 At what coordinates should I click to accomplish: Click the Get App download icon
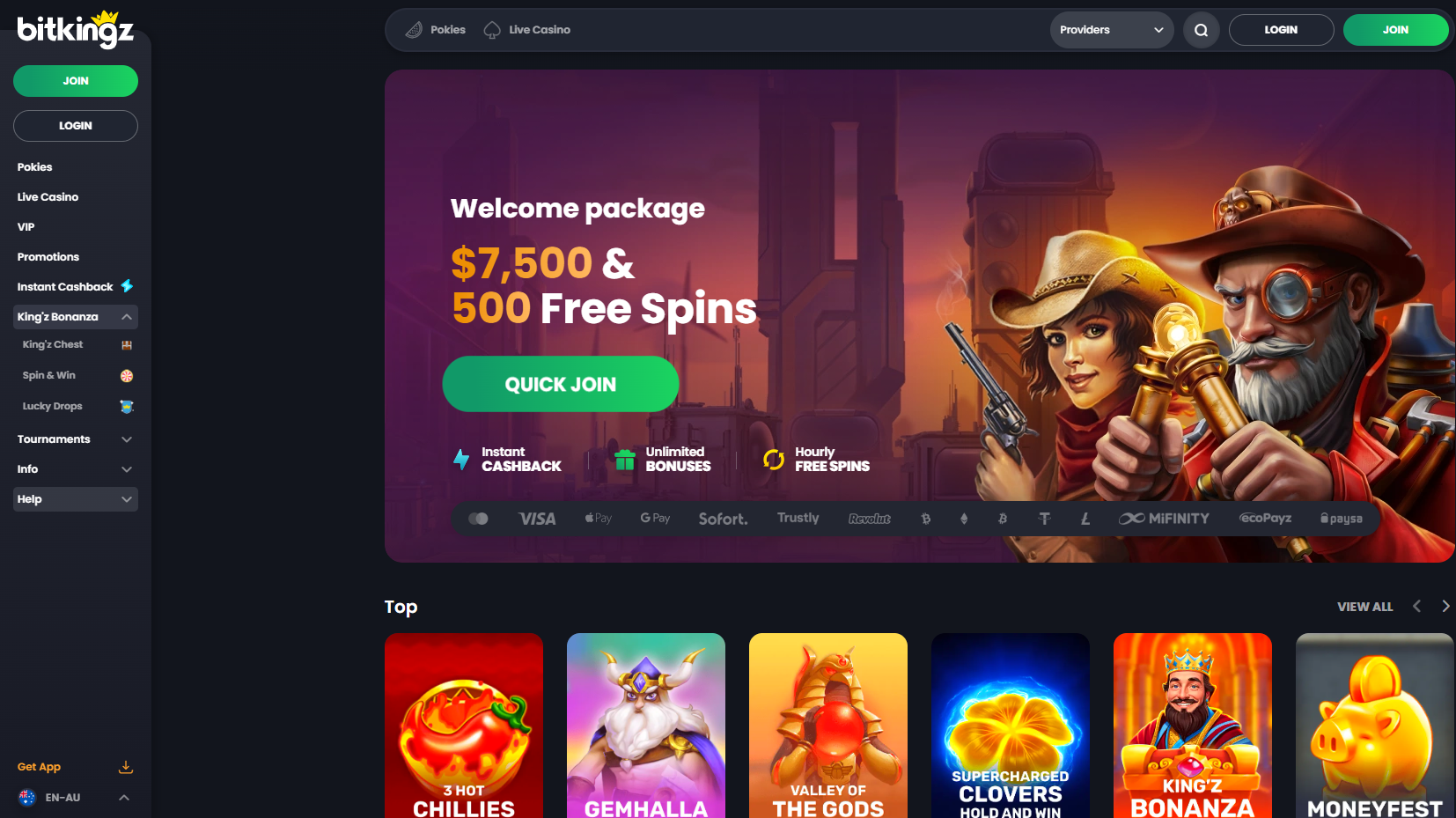[126, 767]
